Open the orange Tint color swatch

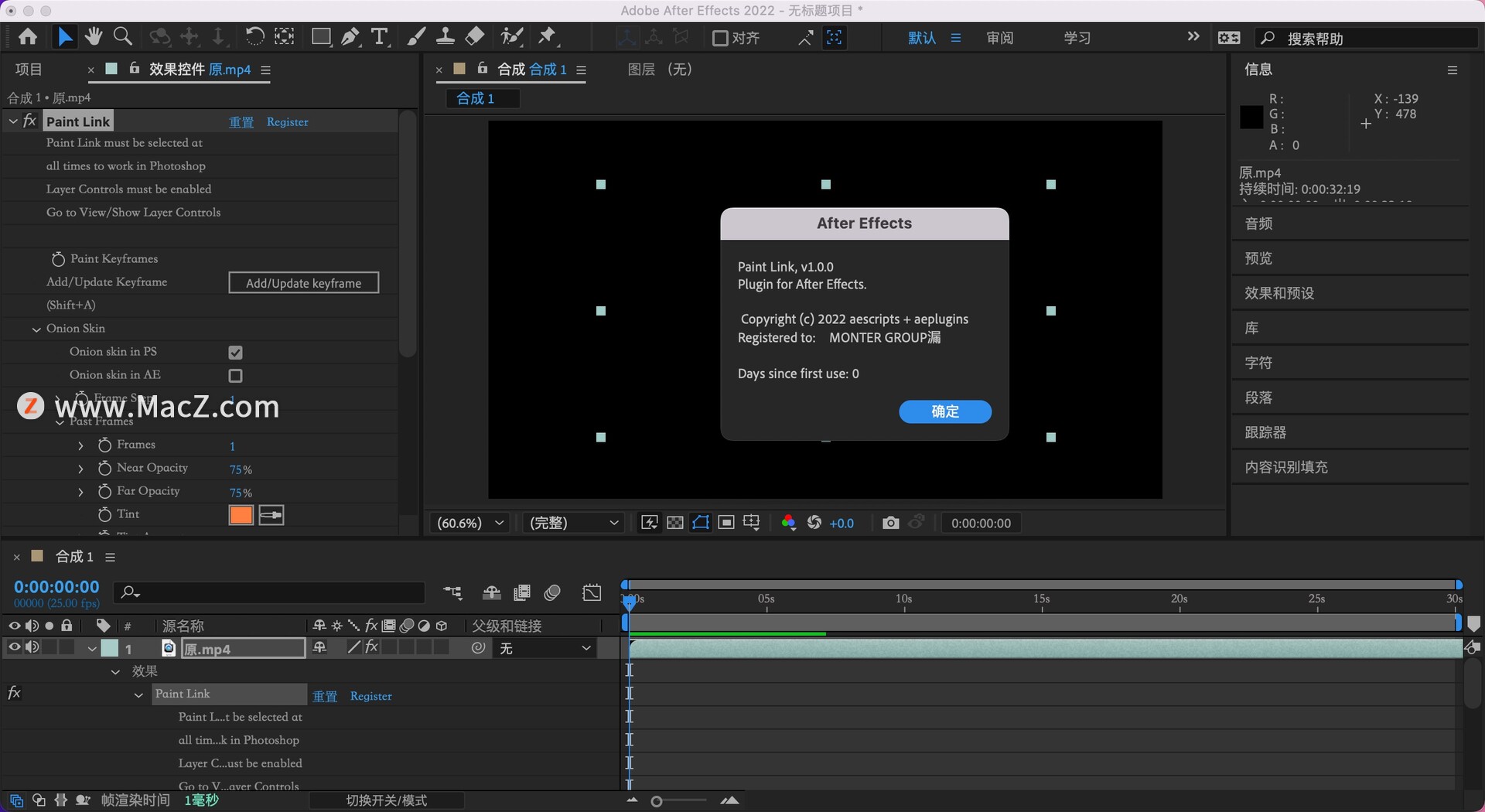pyautogui.click(x=241, y=515)
